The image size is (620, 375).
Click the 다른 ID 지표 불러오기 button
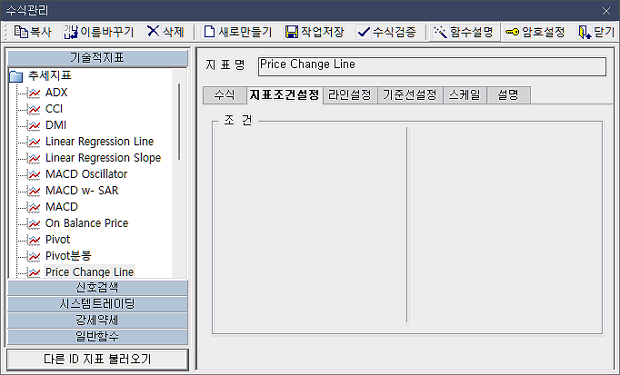point(97,359)
